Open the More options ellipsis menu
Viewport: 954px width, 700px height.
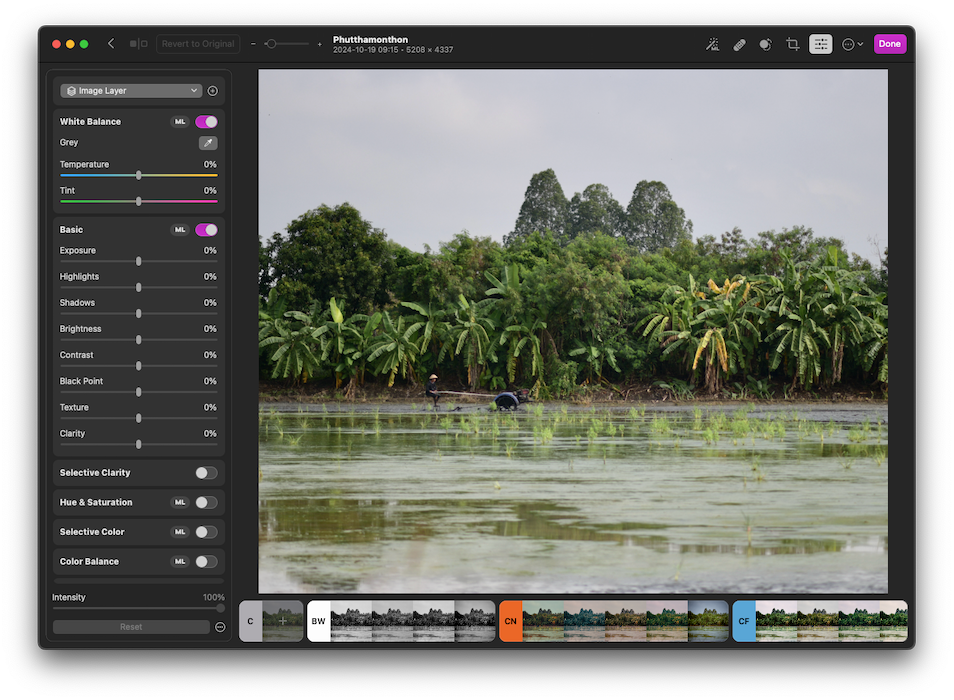coord(852,44)
